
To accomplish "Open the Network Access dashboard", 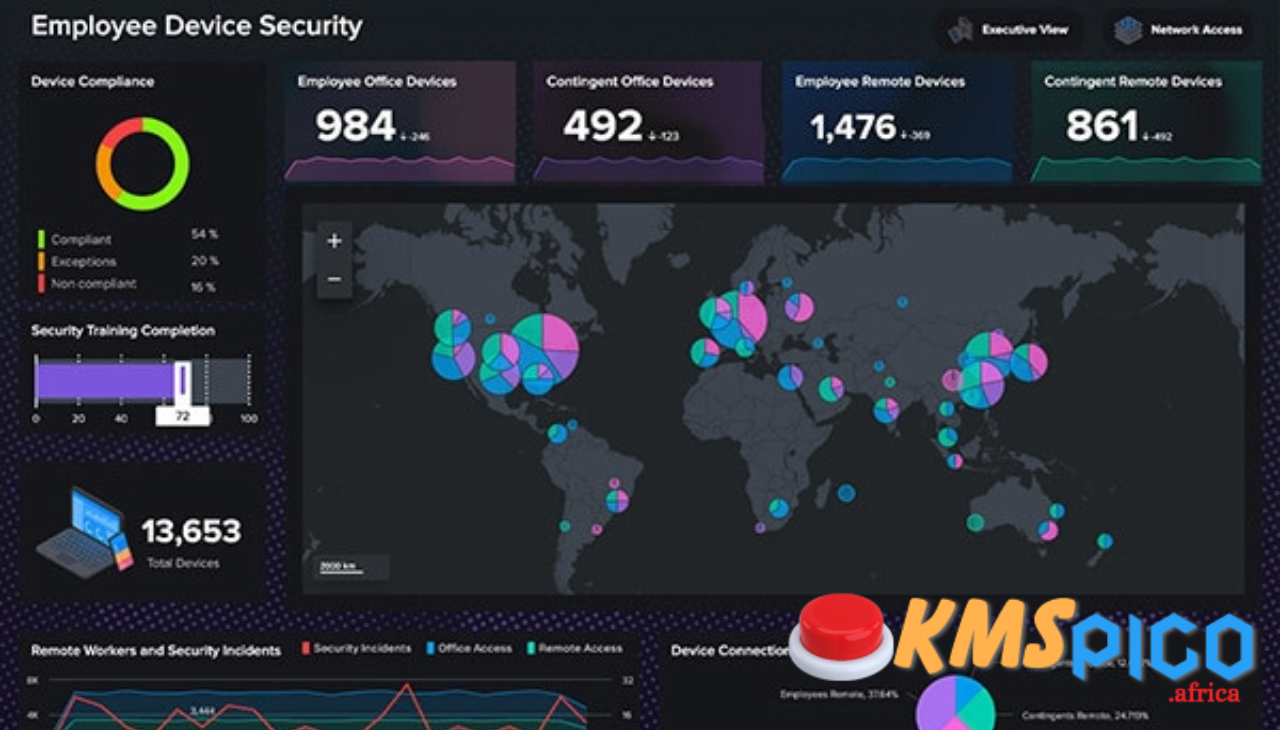I will [x=1178, y=29].
